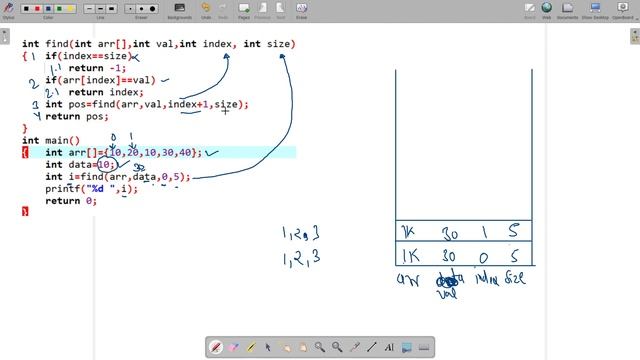This screenshot has height=360, width=640.
Task: Click the Redo button
Action: (x=223, y=10)
